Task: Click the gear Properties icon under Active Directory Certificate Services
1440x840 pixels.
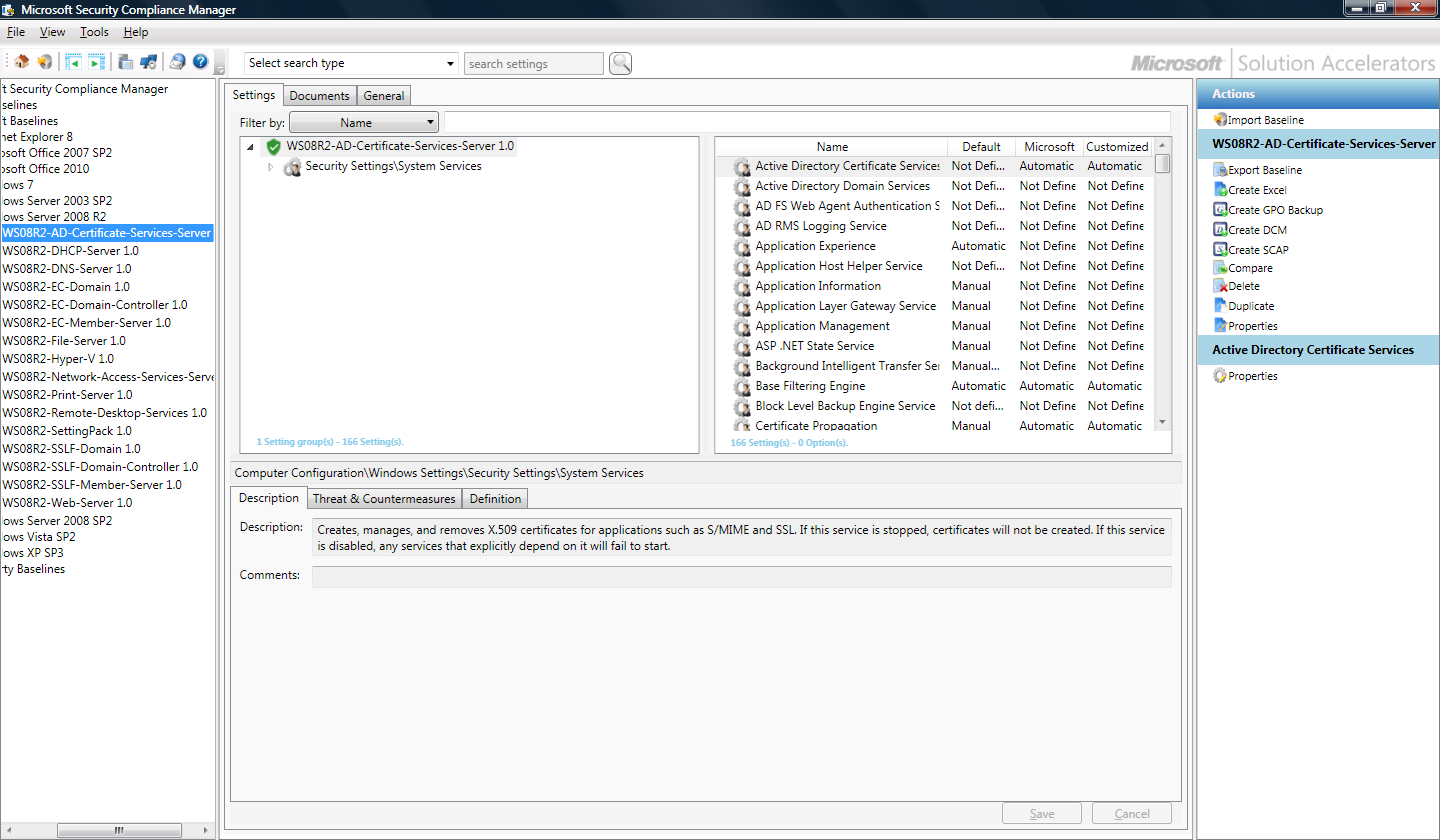Action: [1220, 376]
